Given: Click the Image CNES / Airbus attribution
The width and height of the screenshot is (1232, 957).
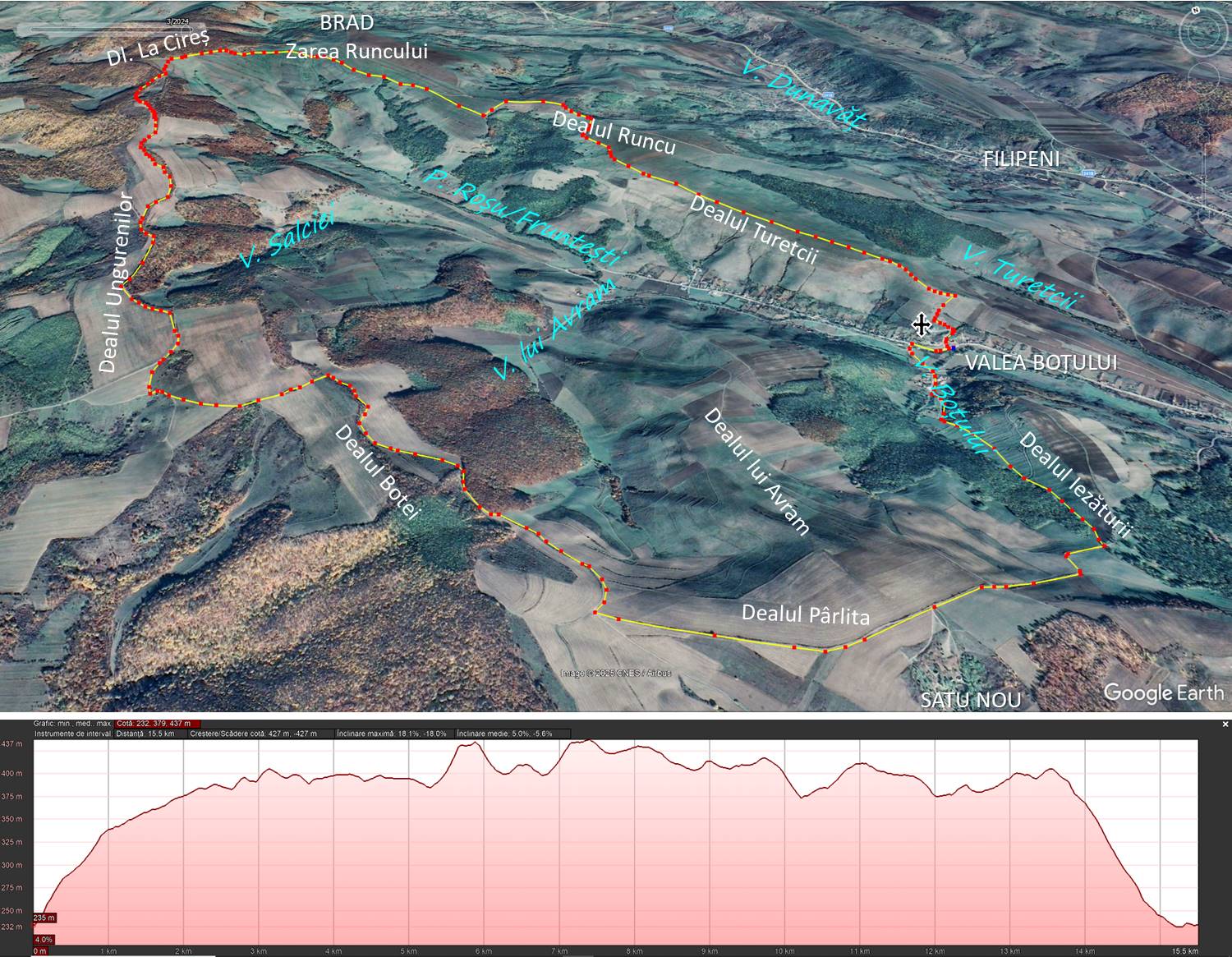Looking at the screenshot, I should coord(616,674).
